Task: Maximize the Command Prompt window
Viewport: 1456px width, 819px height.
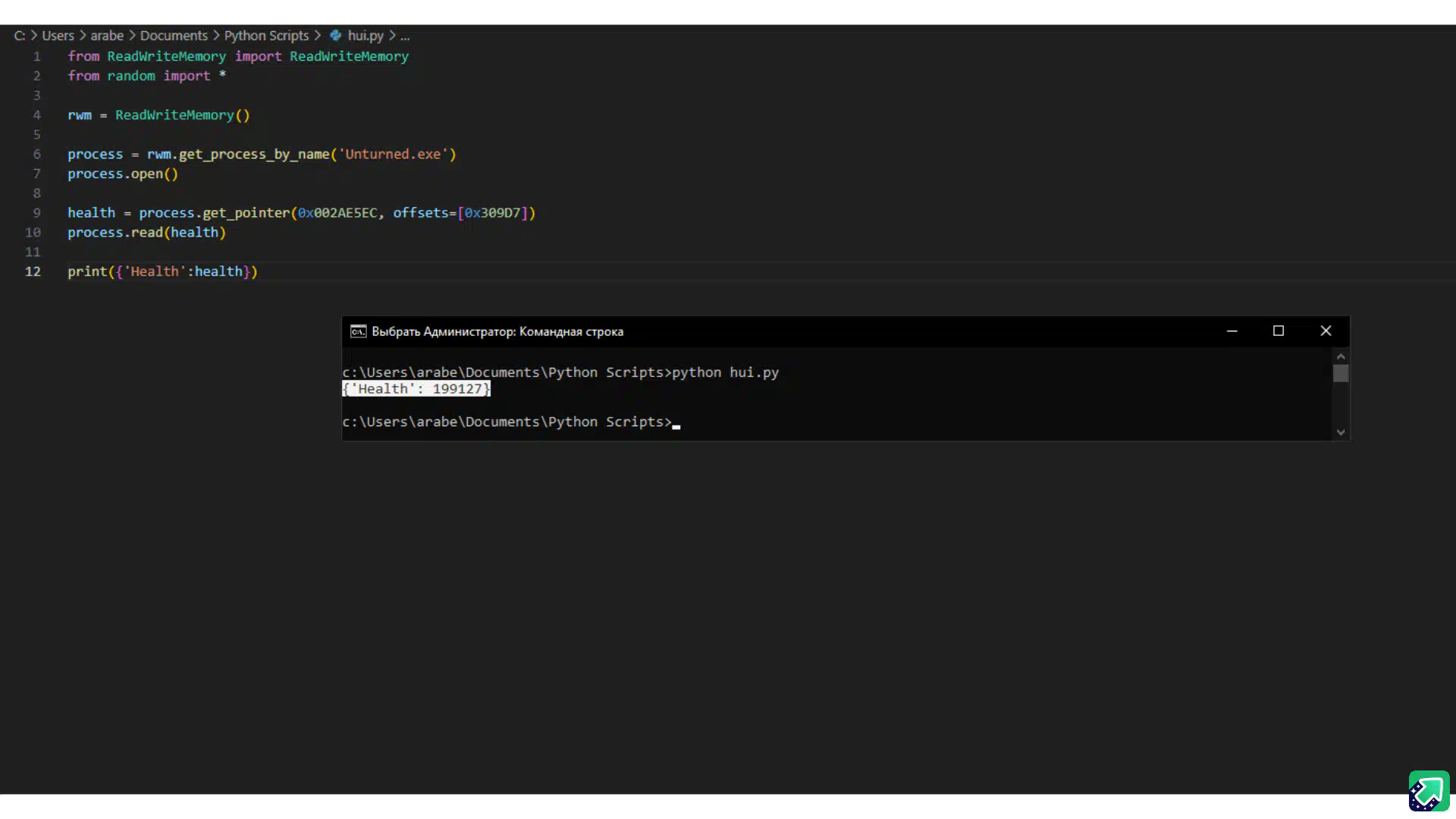Action: tap(1279, 331)
